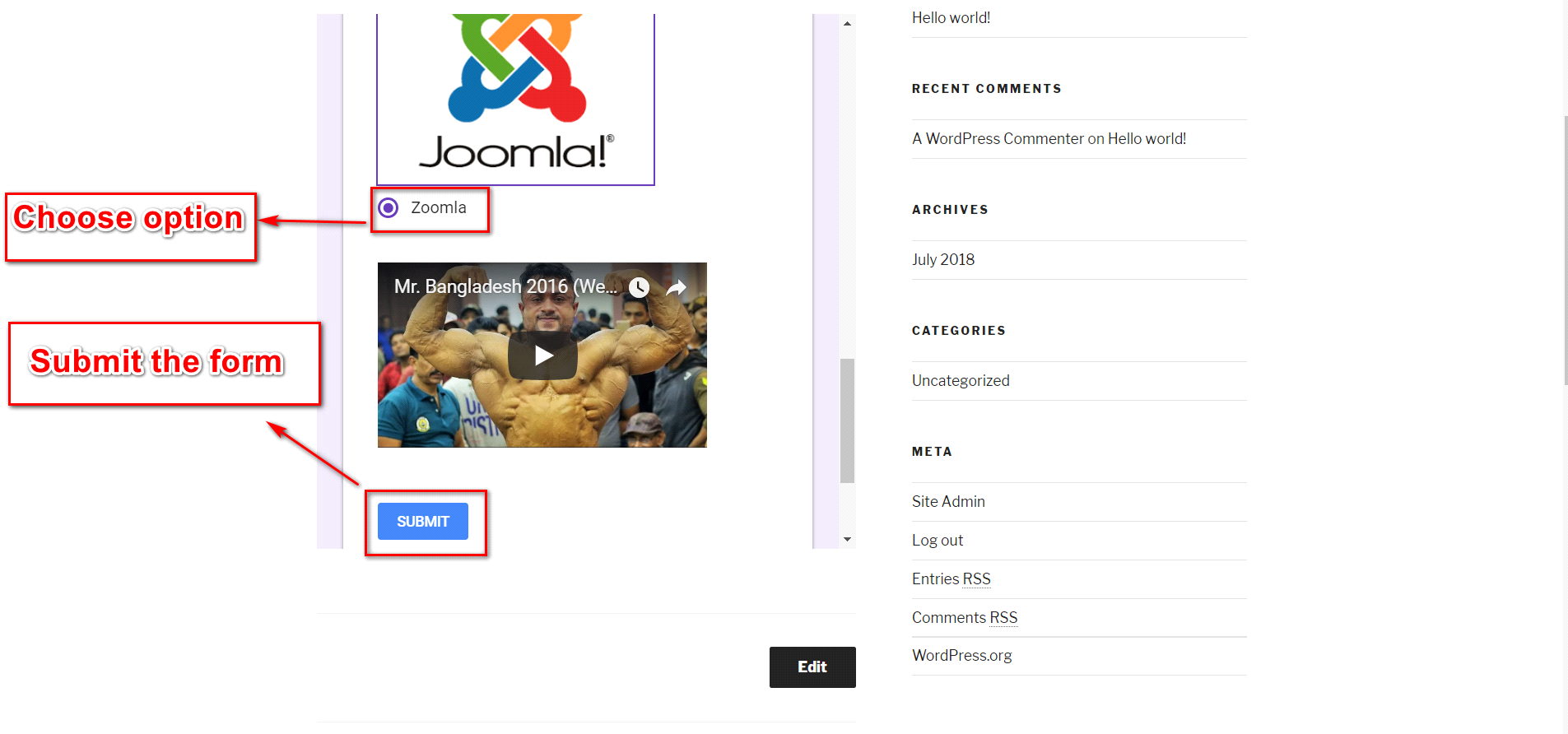Click the form scrollbar up arrow

[847, 24]
